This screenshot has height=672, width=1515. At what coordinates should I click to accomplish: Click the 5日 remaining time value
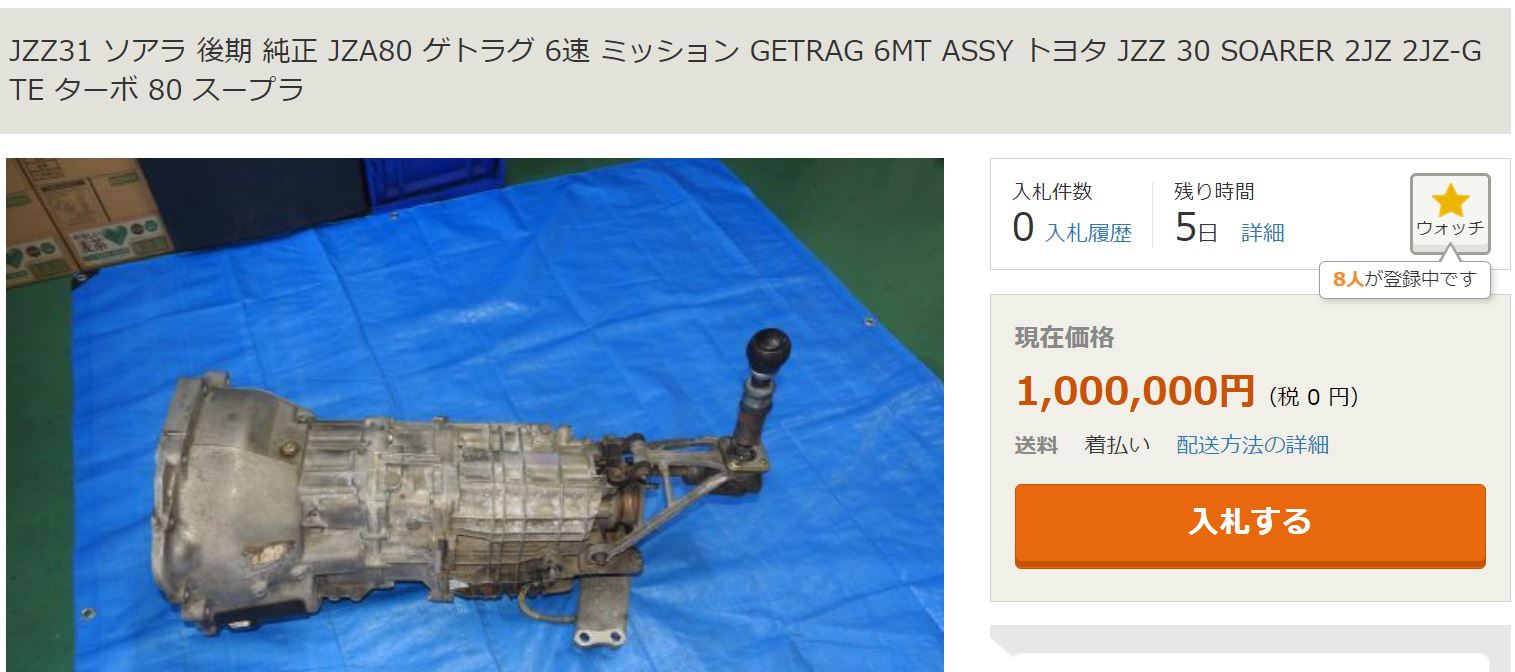pyautogui.click(x=1196, y=229)
